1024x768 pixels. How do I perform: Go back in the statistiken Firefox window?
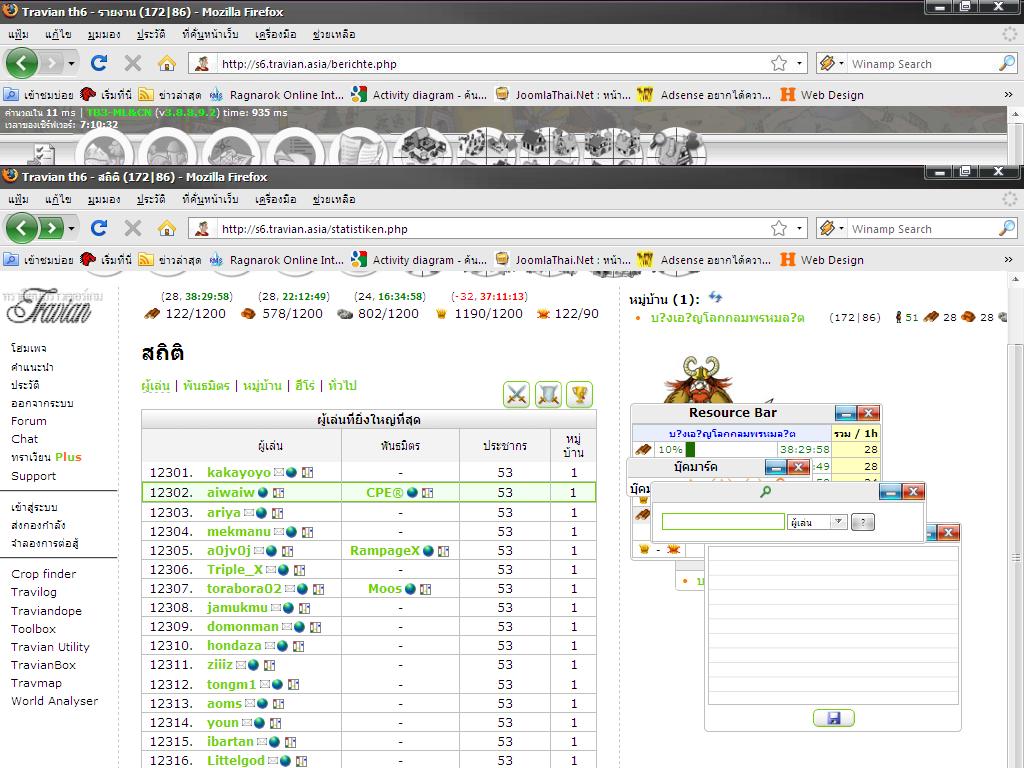[22, 228]
